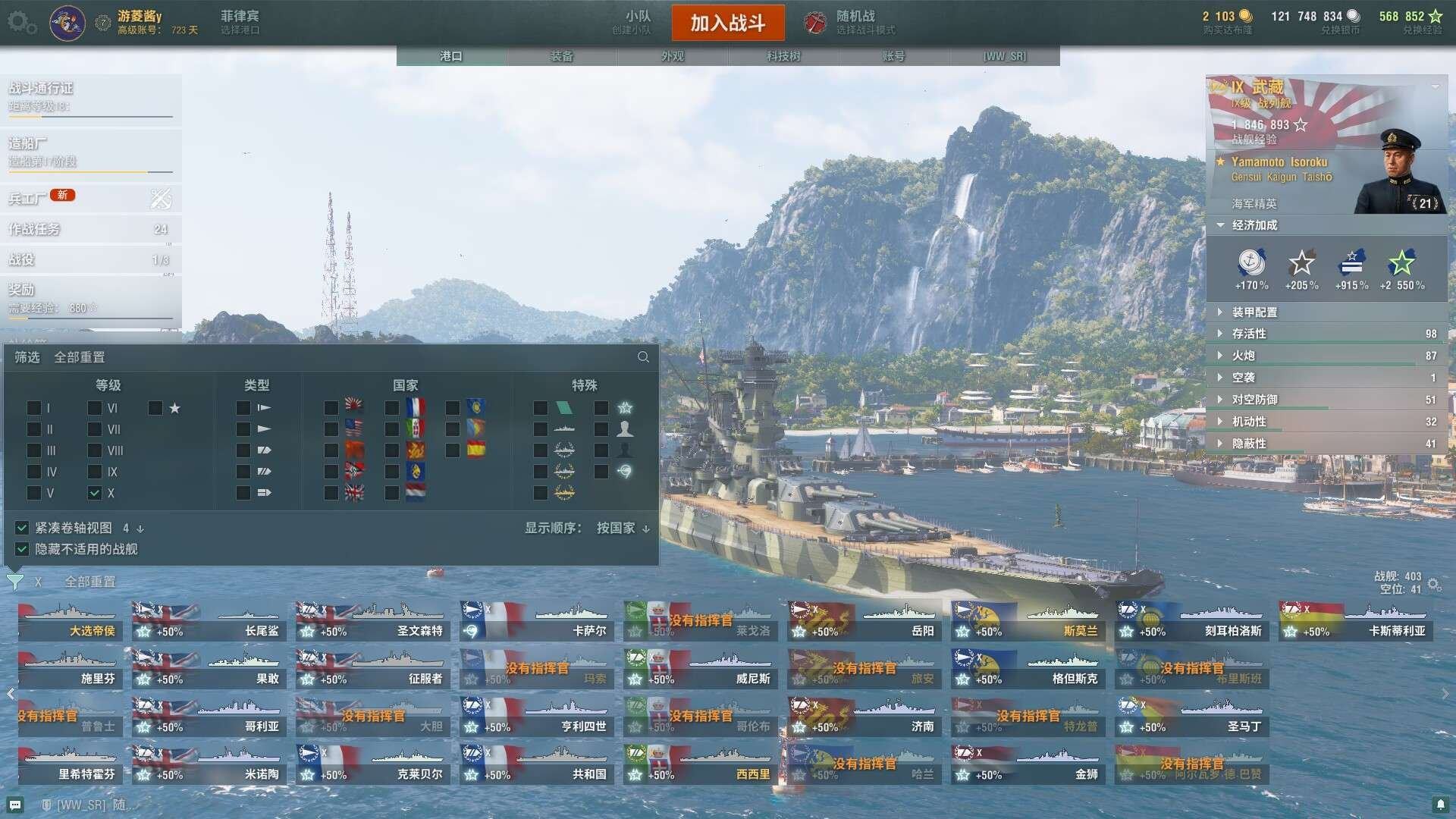Click the search magnifier in filter panel
Viewport: 1456px width, 819px height.
point(643,357)
